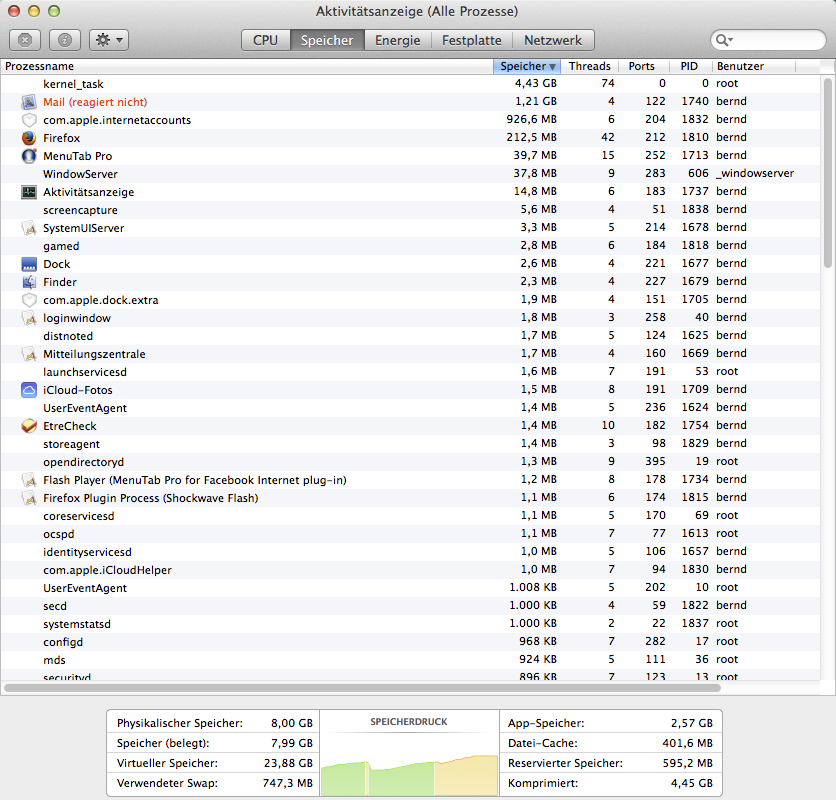Sort by Ports column header

coord(644,66)
